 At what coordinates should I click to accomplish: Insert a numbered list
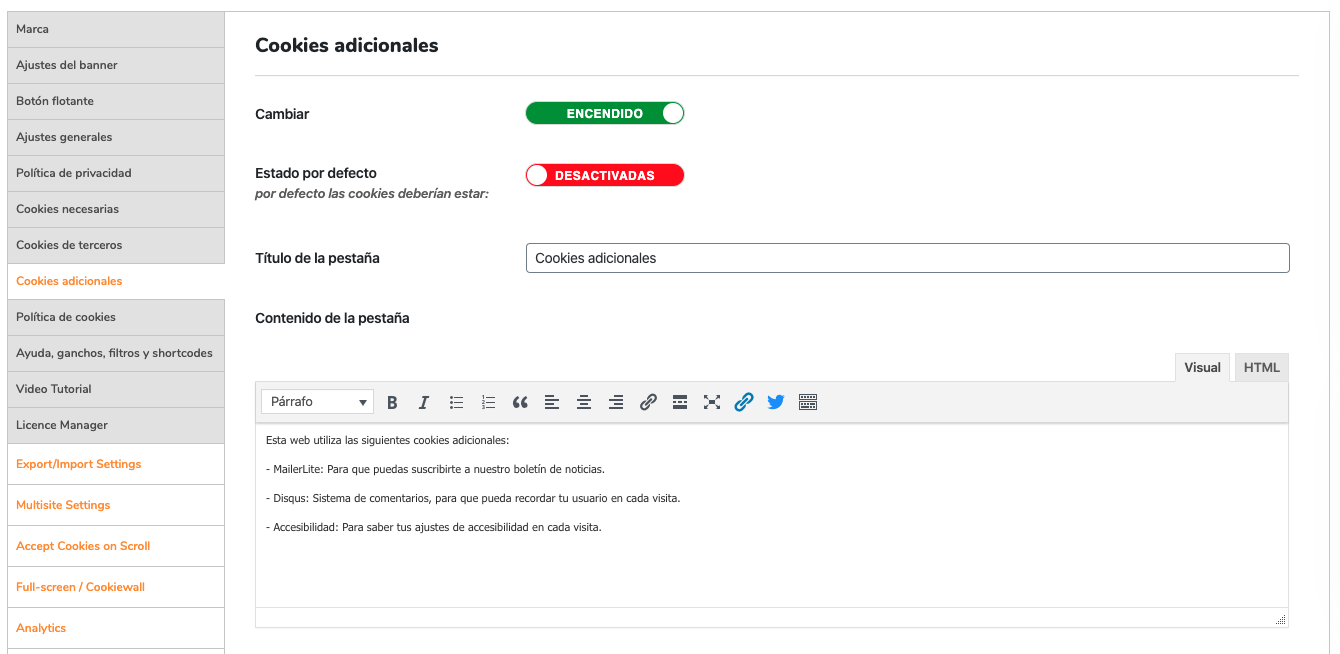click(x=488, y=402)
